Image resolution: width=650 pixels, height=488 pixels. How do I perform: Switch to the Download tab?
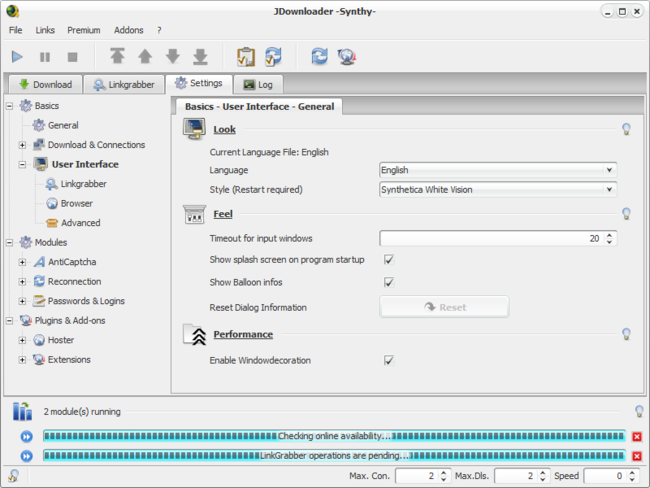point(45,85)
